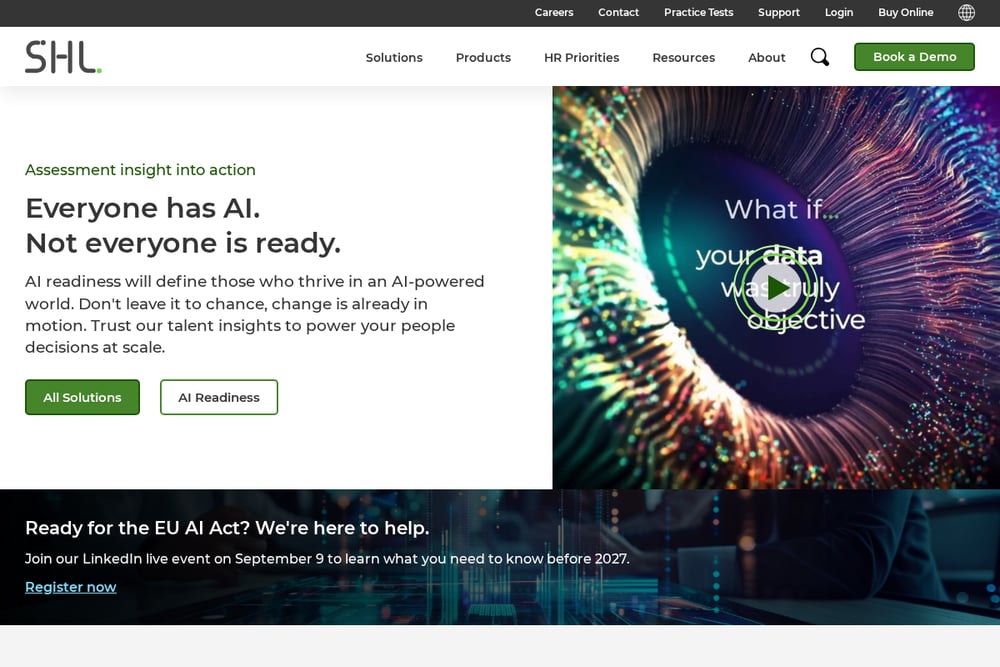Click the Buy Online link
This screenshot has height=667, width=1000.
click(x=906, y=12)
